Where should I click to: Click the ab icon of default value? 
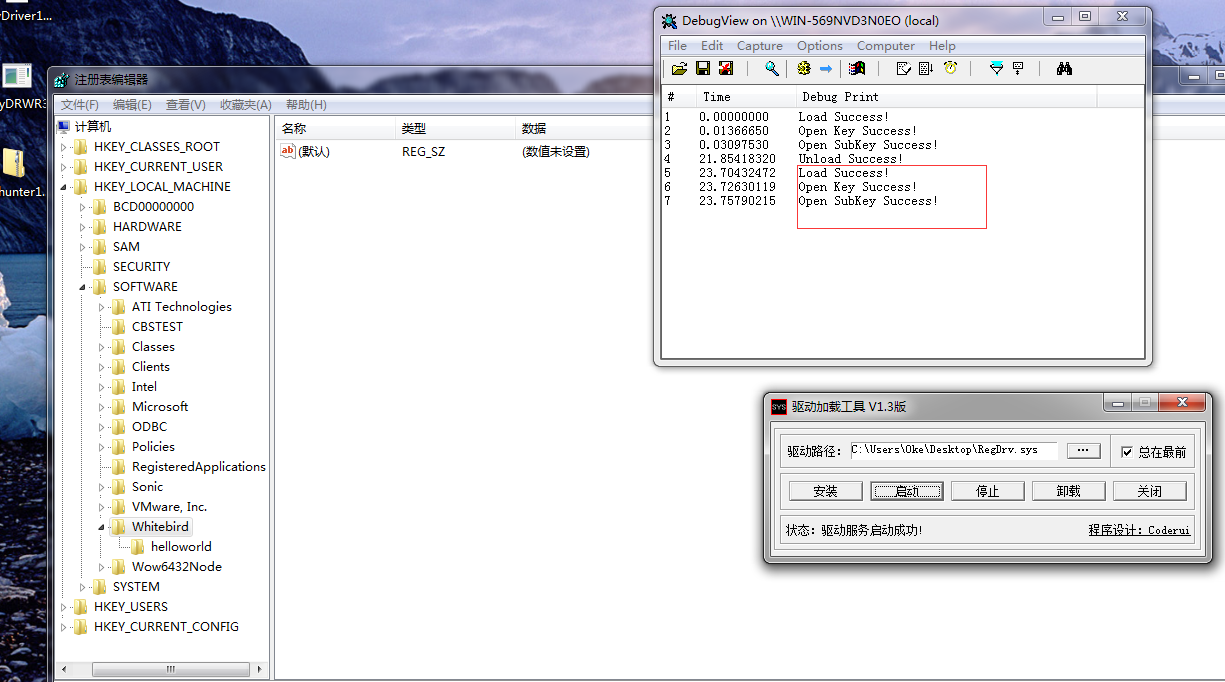[x=288, y=151]
